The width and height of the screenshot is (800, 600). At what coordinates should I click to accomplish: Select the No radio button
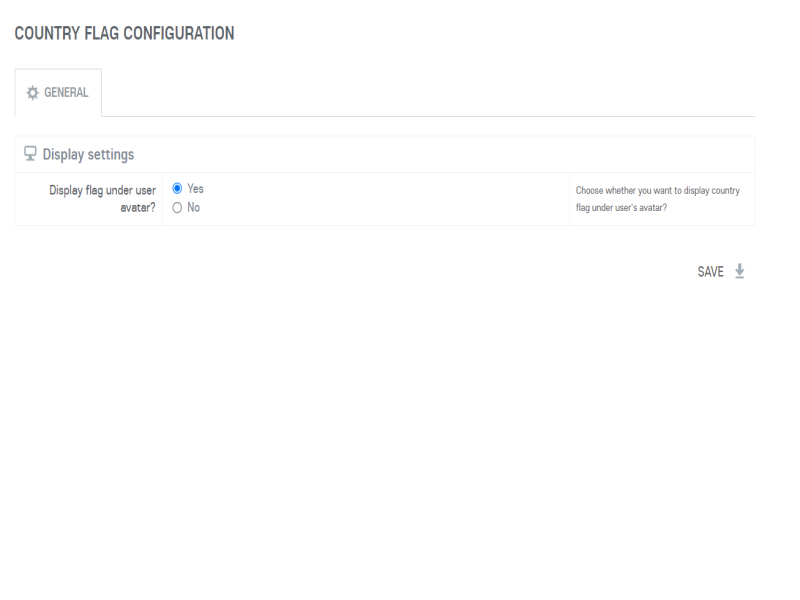pos(177,208)
